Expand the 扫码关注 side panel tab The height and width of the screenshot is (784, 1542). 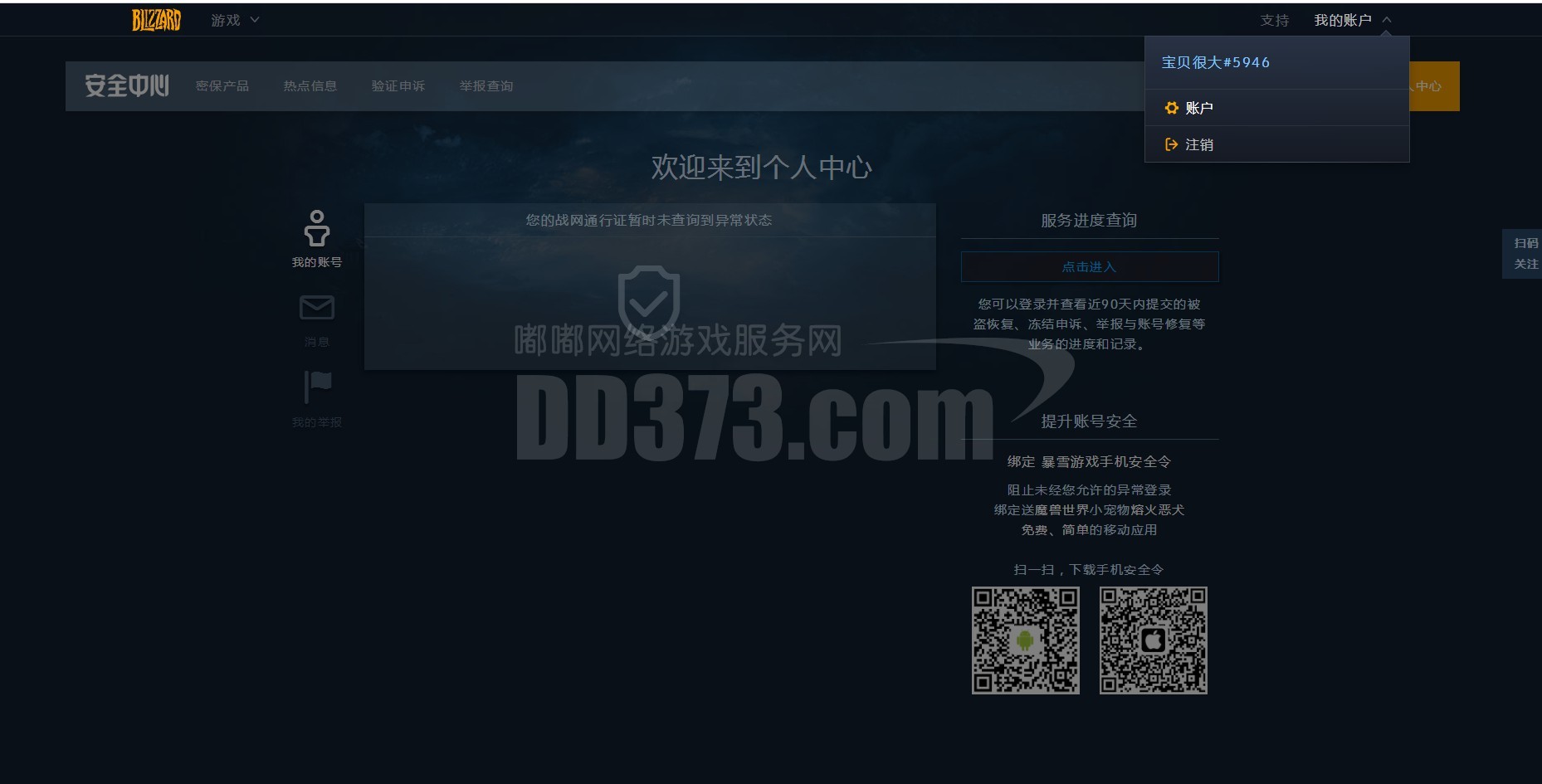pyautogui.click(x=1528, y=253)
